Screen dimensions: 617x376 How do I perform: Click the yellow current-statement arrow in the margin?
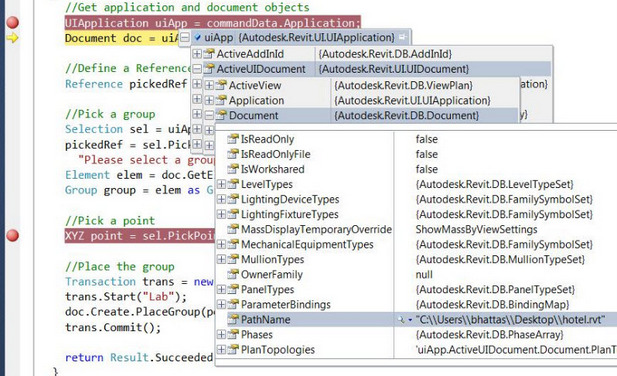pyautogui.click(x=12, y=38)
